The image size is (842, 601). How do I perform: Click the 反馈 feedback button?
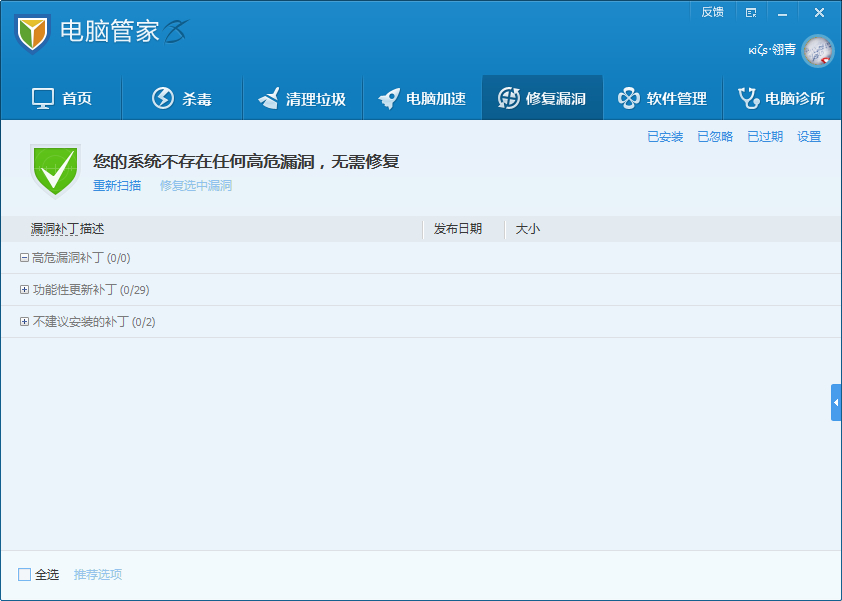[712, 12]
